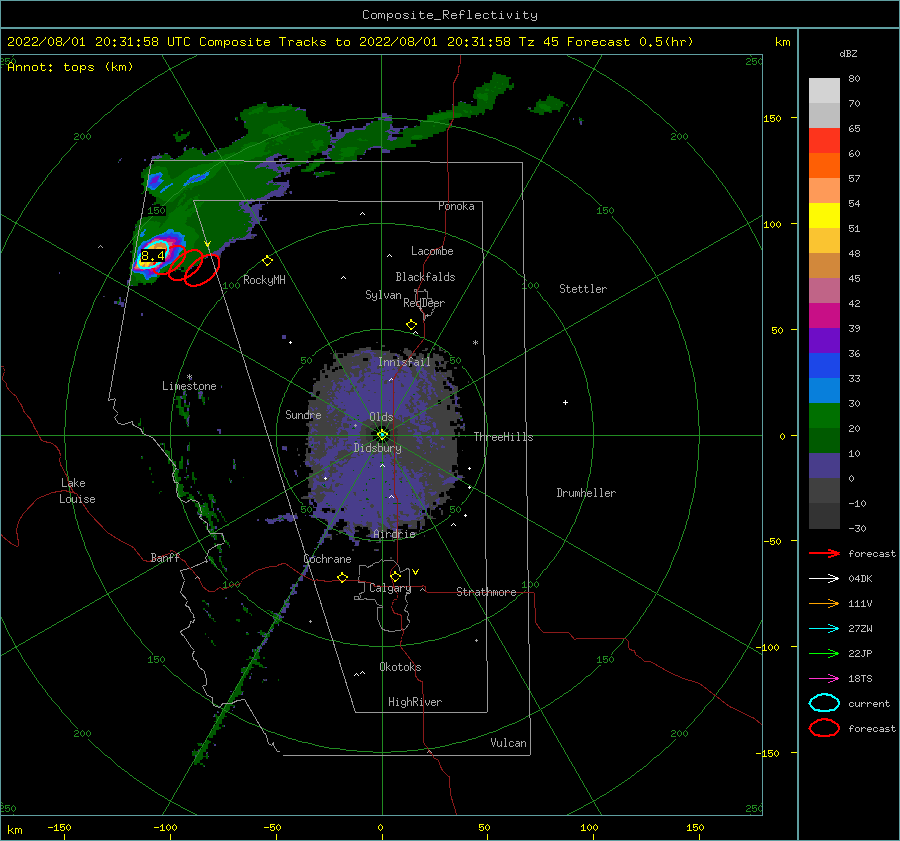Click the Airdrie city label

coord(394,534)
